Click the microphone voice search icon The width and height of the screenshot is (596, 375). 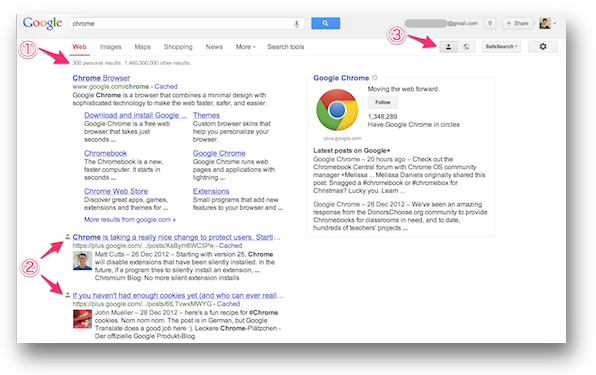(x=296, y=24)
